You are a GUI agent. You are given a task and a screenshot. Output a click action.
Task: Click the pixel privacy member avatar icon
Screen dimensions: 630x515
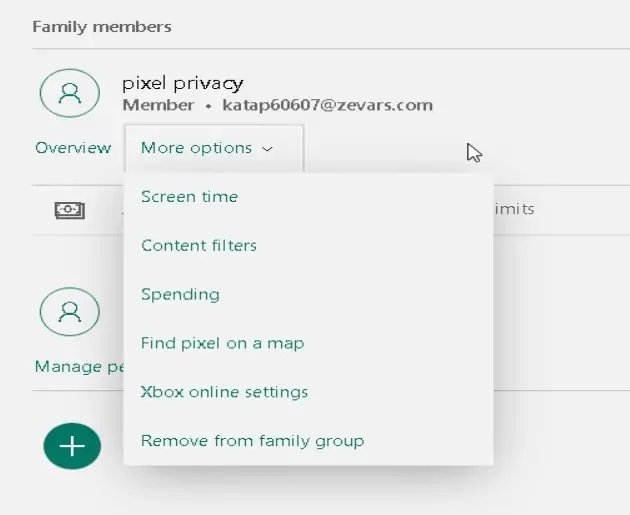pos(70,93)
